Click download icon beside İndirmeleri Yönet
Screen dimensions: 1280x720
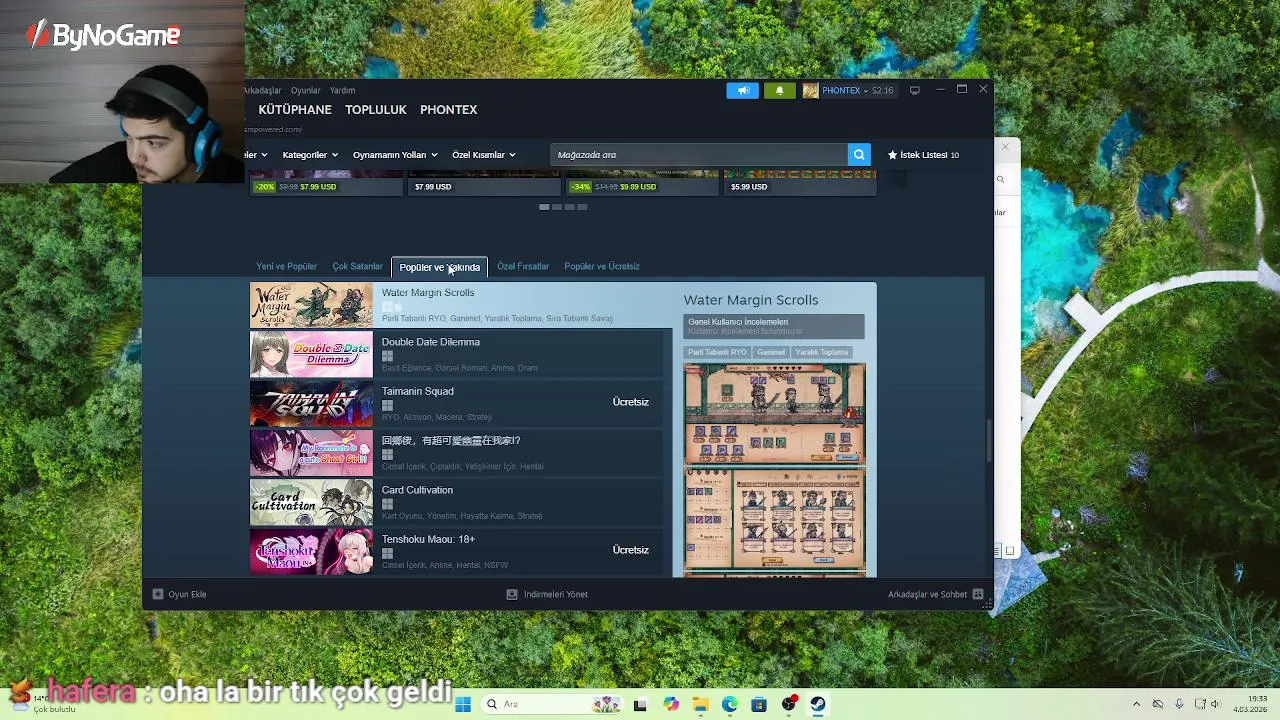(x=512, y=594)
